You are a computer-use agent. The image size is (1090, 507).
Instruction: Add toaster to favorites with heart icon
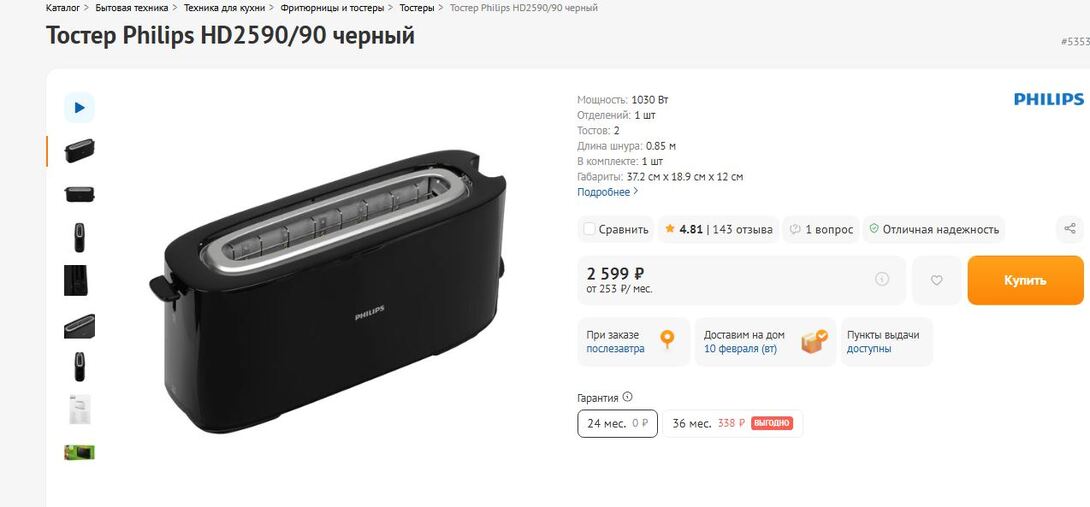tap(936, 280)
